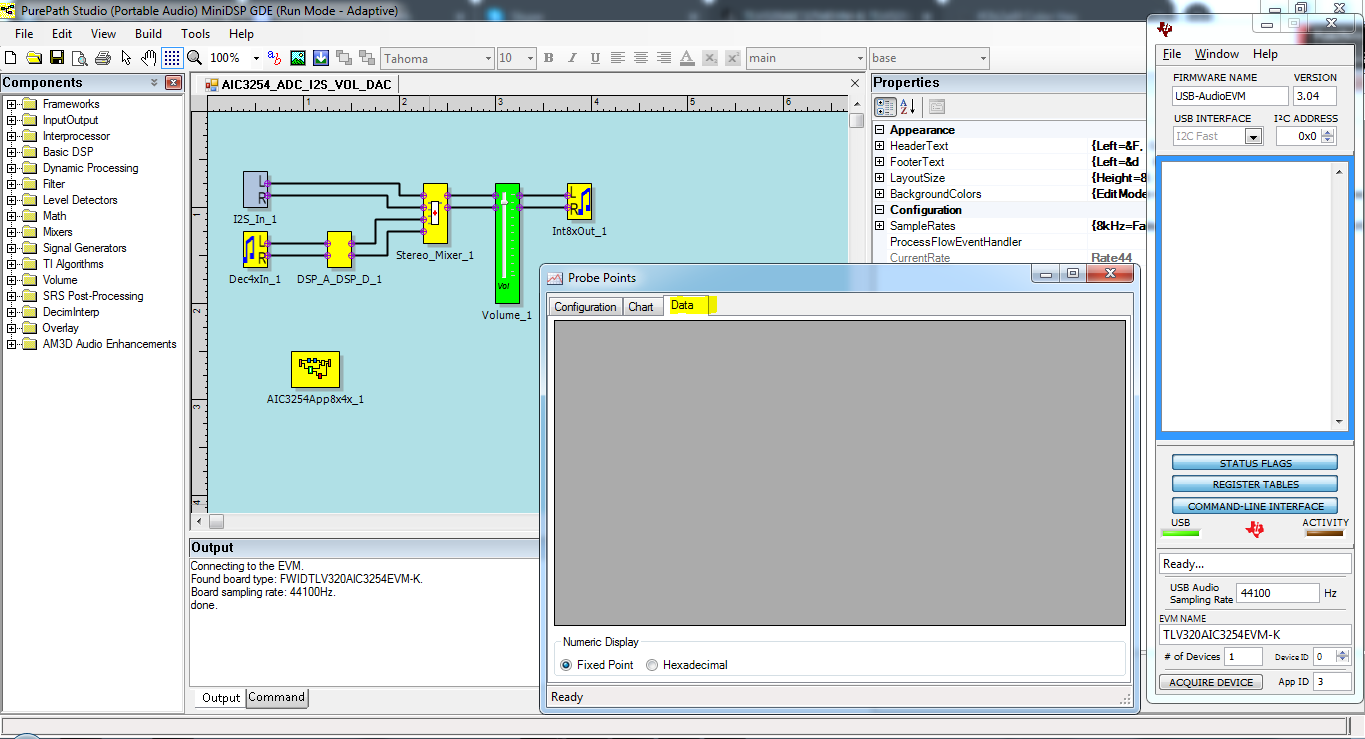This screenshot has height=739, width=1365.
Task: Switch to the Chart tab in Probe Points
Action: click(641, 307)
